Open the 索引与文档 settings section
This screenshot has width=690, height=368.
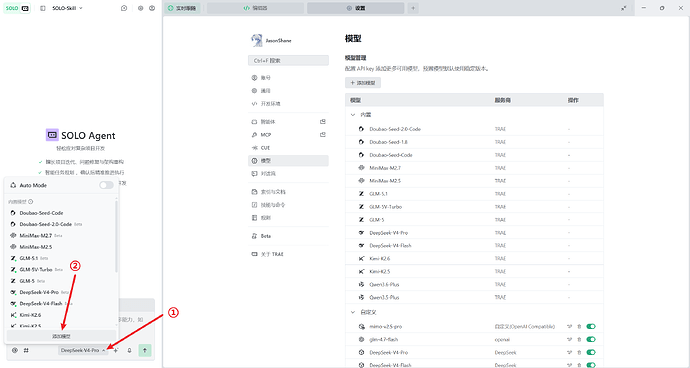pos(288,192)
